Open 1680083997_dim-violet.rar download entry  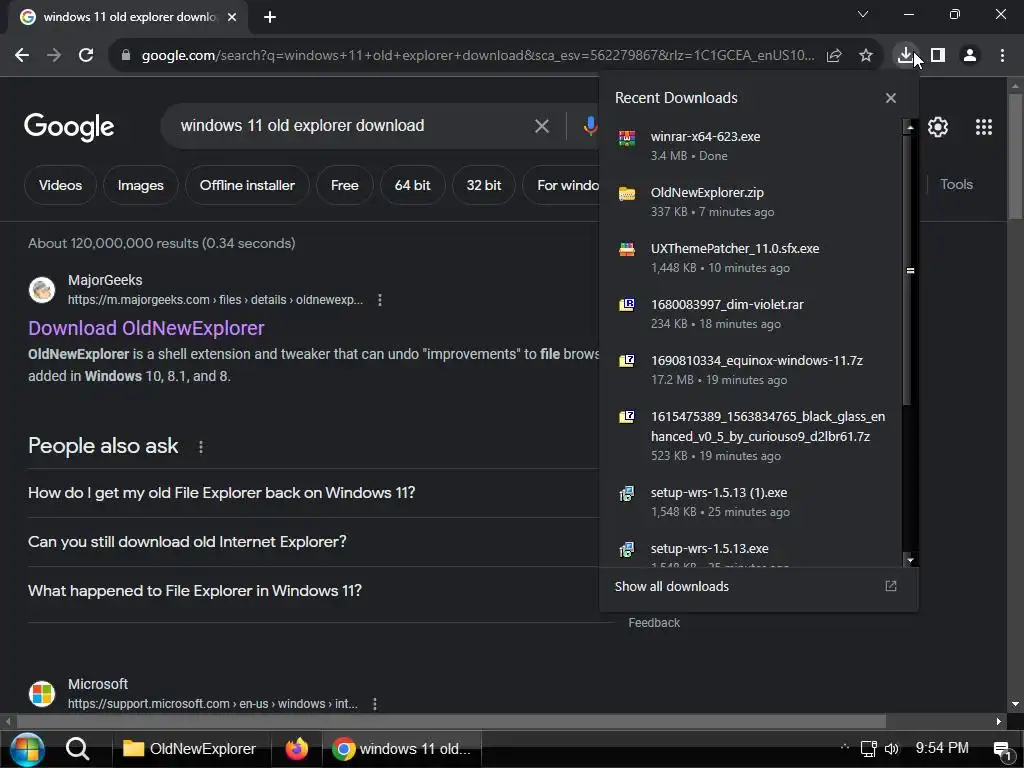point(751,314)
